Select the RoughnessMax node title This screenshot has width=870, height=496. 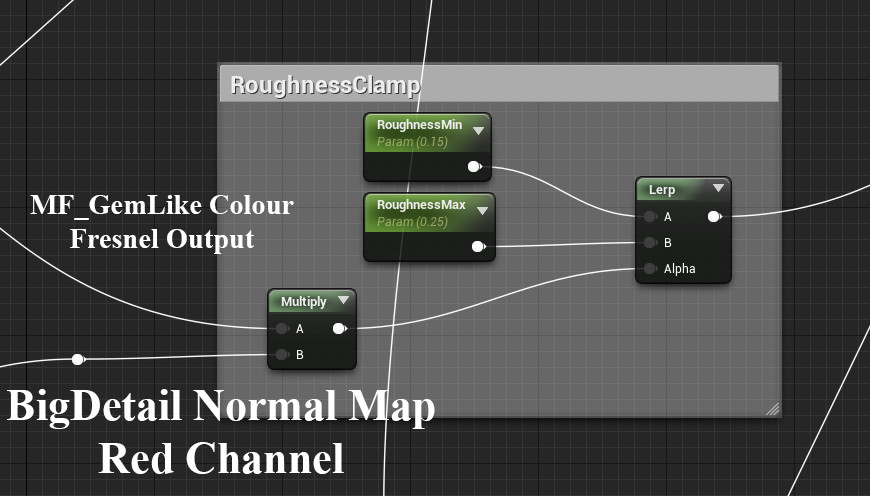coord(419,205)
